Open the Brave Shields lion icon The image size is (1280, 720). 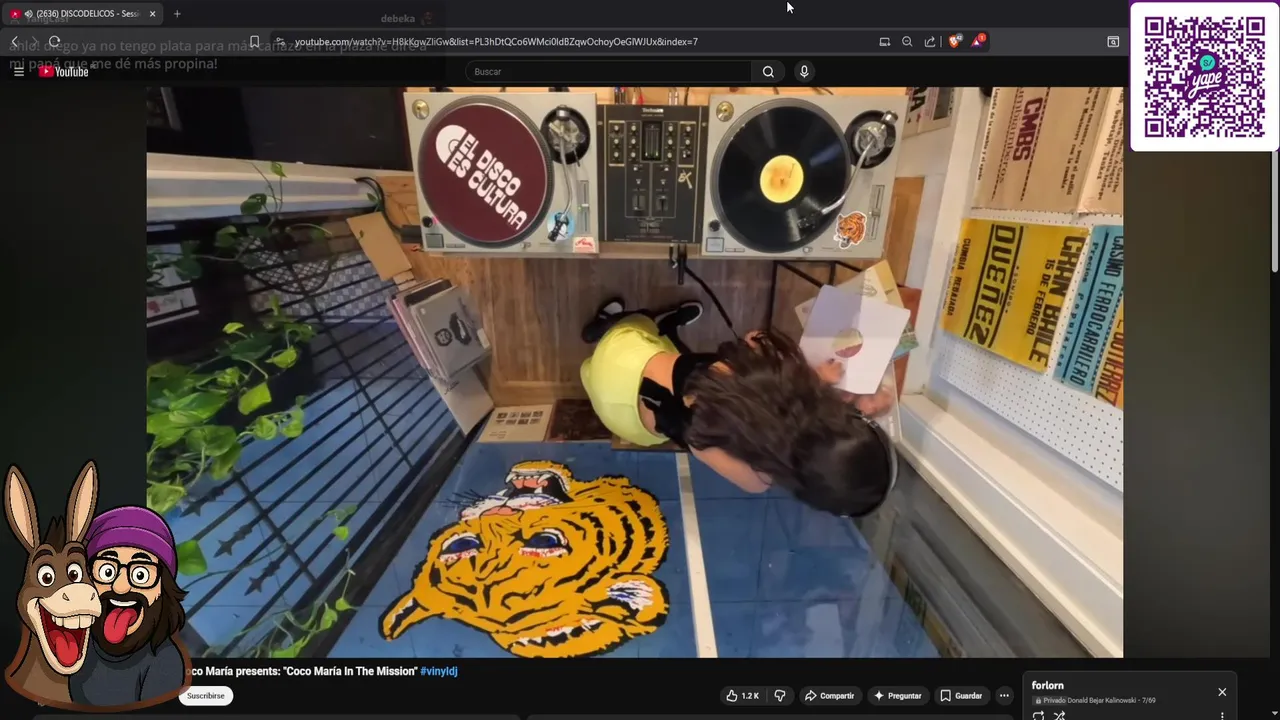(954, 42)
